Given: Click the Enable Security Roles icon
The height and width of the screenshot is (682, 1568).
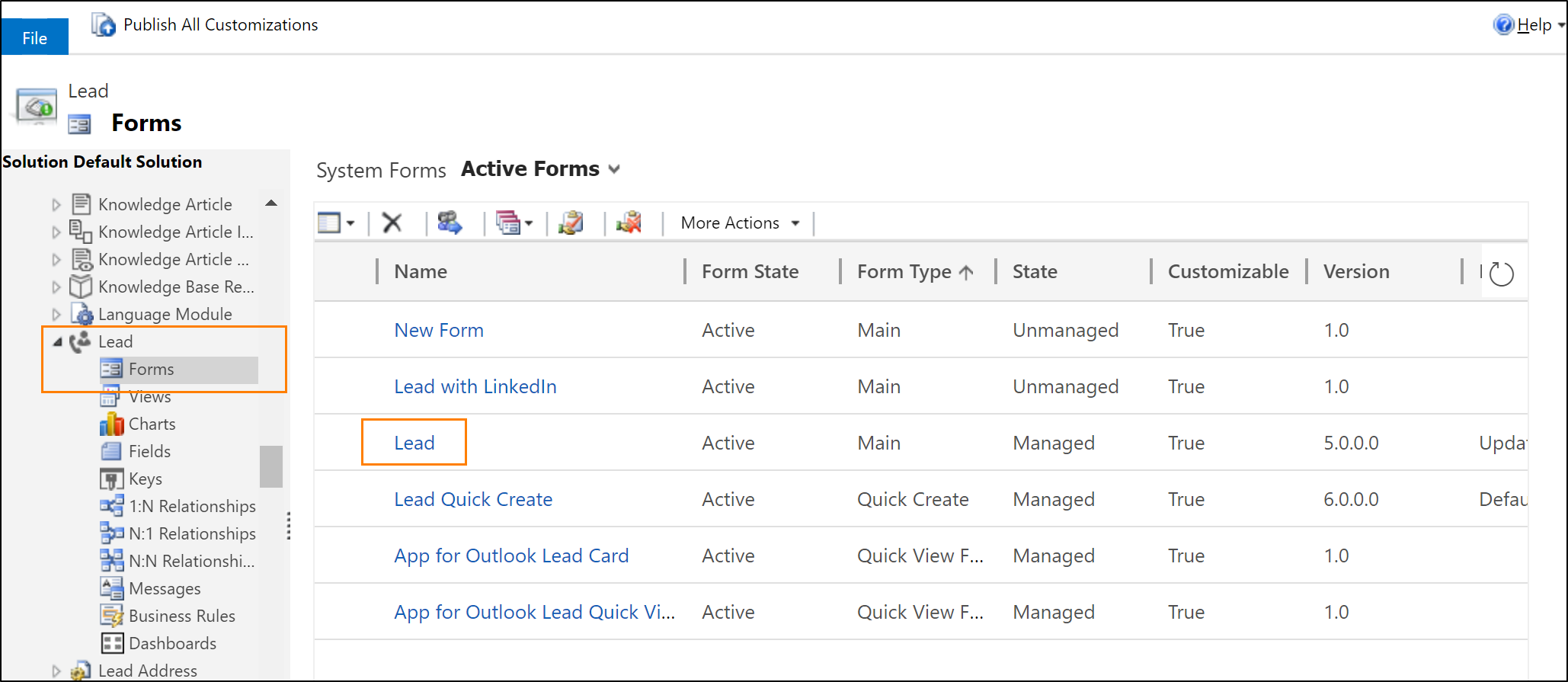Looking at the screenshot, I should [450, 223].
